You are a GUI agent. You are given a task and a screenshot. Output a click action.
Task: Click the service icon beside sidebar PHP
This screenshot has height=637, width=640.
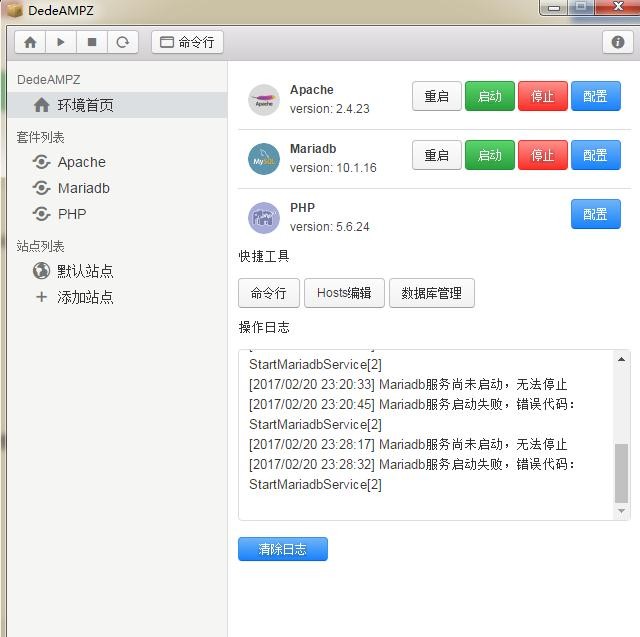[42, 214]
